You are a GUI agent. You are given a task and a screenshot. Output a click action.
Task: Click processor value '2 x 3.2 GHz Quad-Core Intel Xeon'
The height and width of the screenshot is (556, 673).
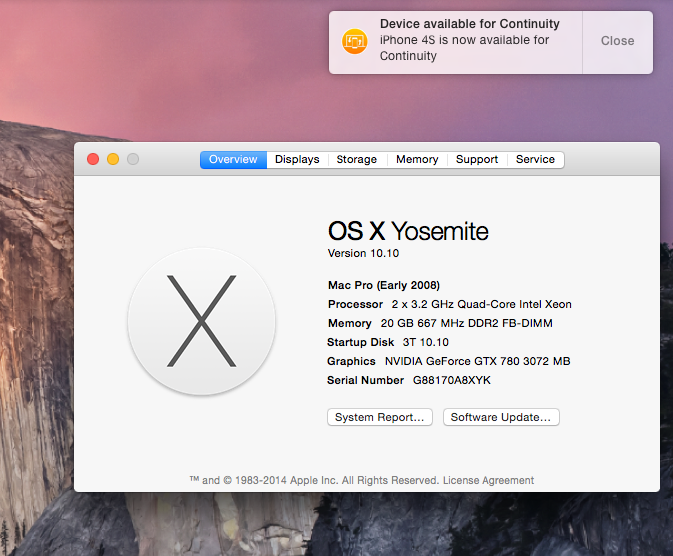coord(482,304)
